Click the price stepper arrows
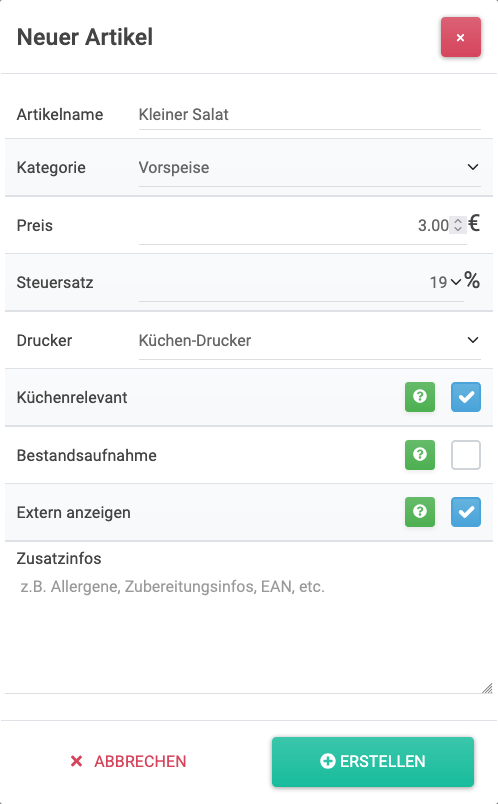This screenshot has height=804, width=498. click(x=457, y=225)
